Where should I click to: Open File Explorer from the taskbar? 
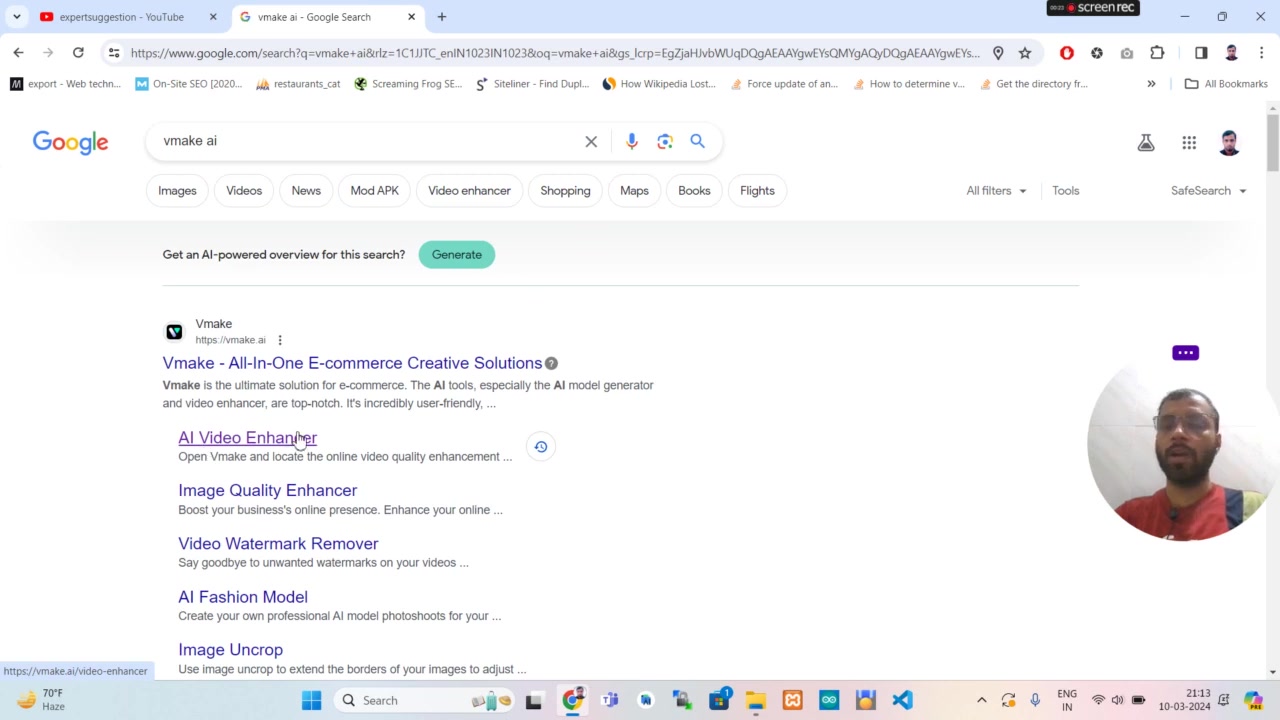(756, 700)
